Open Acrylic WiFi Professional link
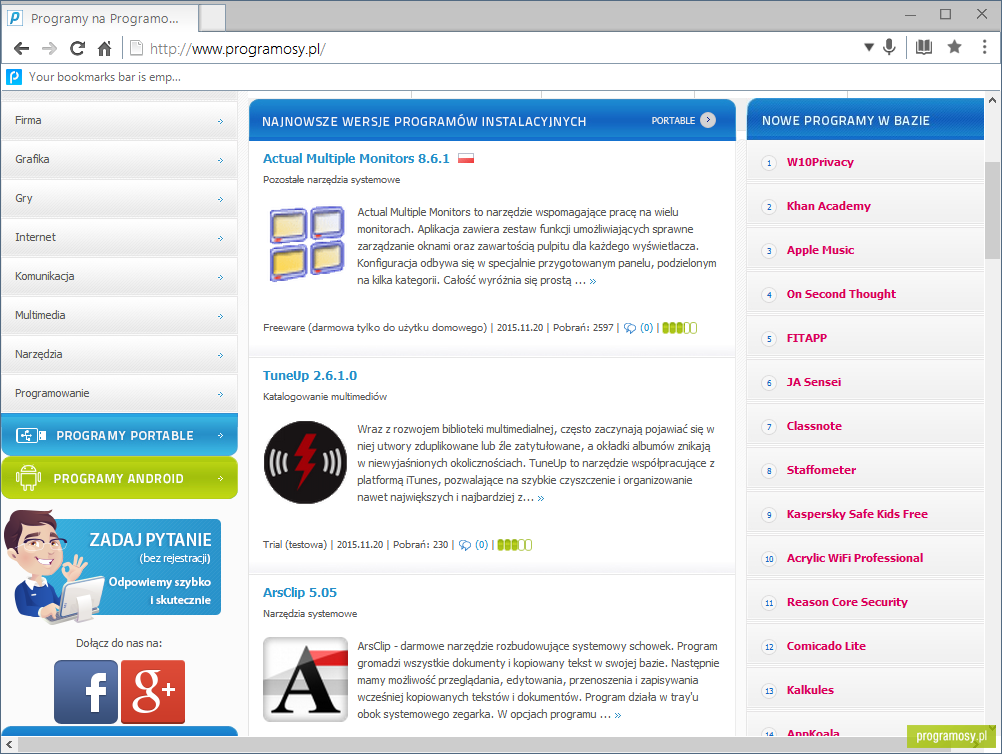The image size is (1002, 754). [855, 558]
